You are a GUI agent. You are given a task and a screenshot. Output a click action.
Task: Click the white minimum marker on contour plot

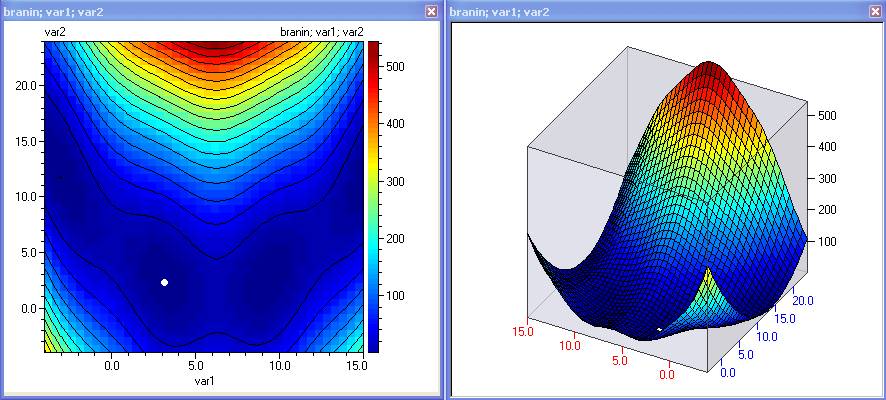coord(165,283)
